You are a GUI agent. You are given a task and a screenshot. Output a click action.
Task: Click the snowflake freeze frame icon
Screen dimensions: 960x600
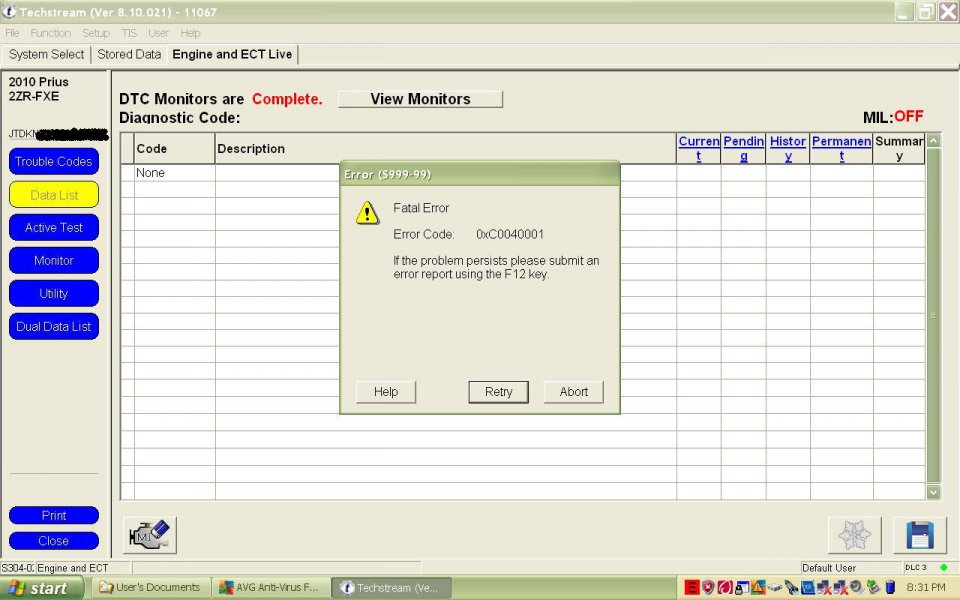[855, 535]
